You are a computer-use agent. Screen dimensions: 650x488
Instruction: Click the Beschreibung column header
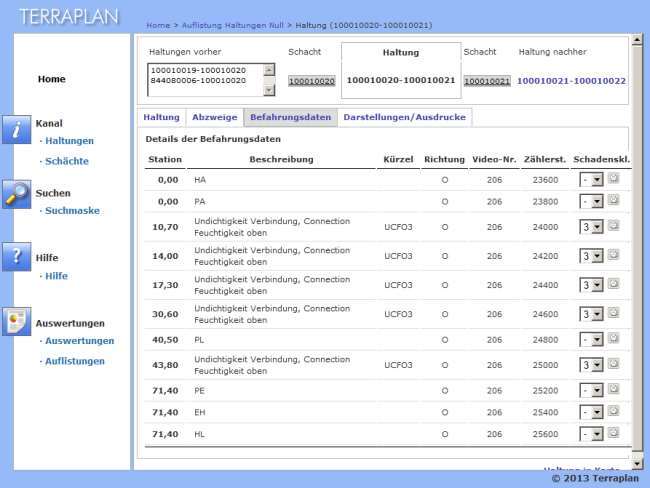tap(281, 159)
